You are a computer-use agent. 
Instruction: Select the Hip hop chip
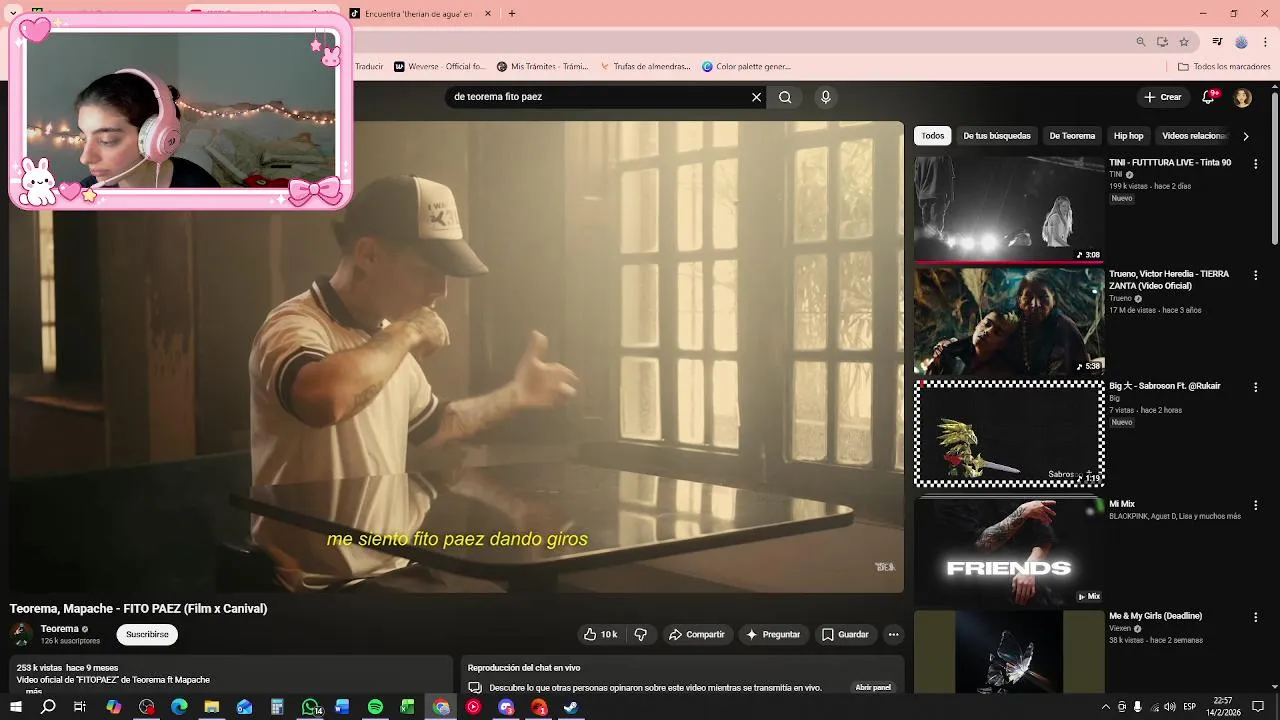coord(1128,136)
